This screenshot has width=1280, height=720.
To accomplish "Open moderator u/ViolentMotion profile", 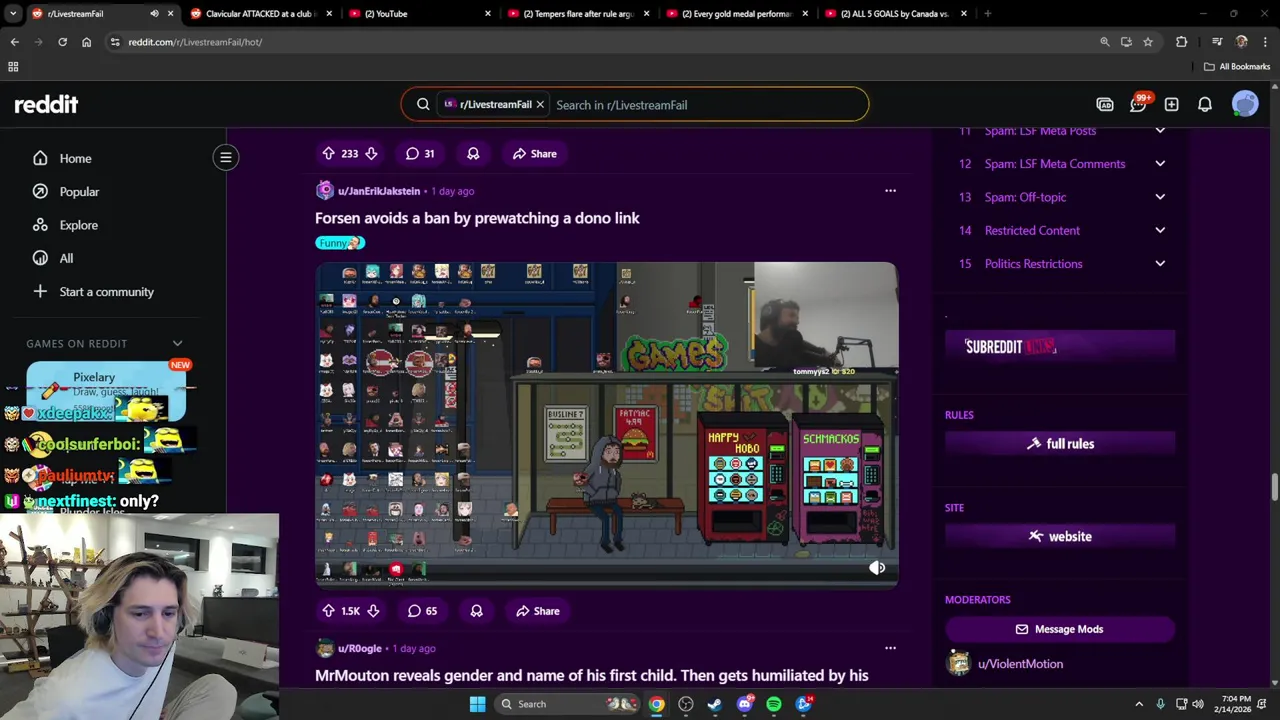I will (1020, 664).
